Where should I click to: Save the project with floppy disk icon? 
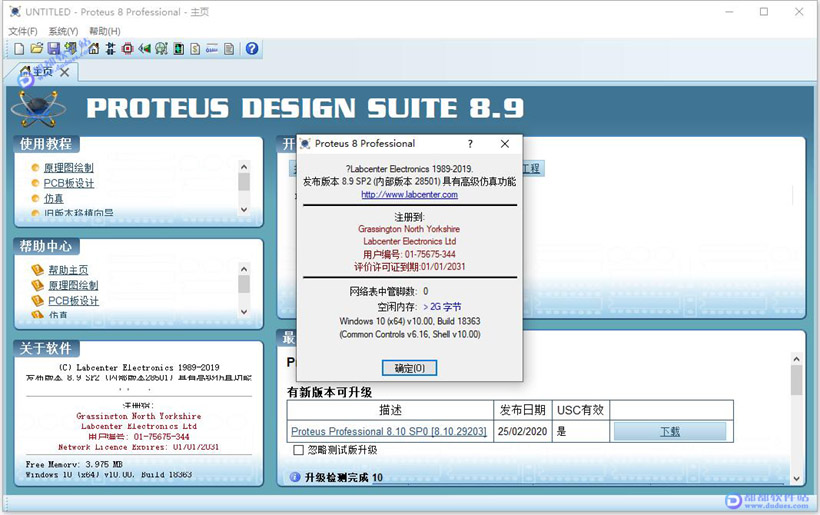click(53, 49)
